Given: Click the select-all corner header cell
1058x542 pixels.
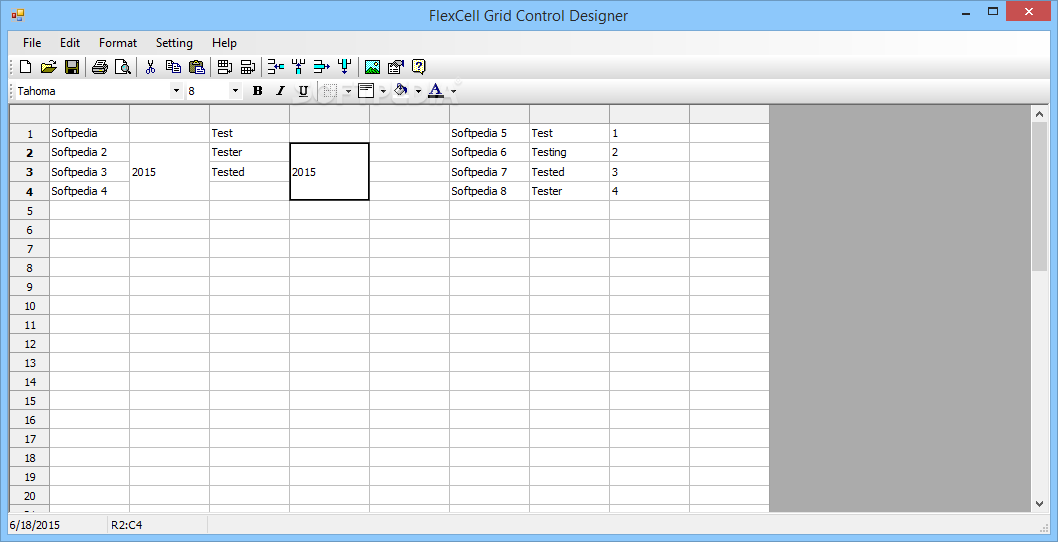Looking at the screenshot, I should 30,114.
